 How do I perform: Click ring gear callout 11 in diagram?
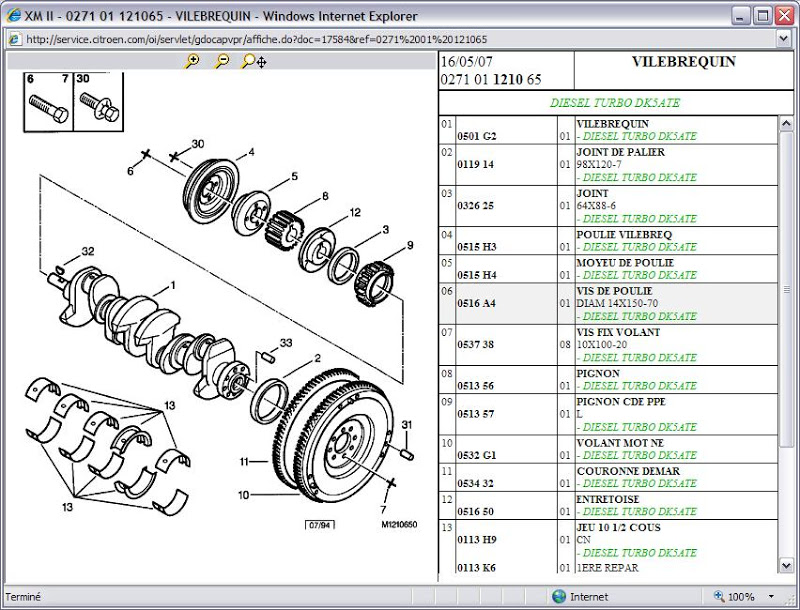point(244,462)
